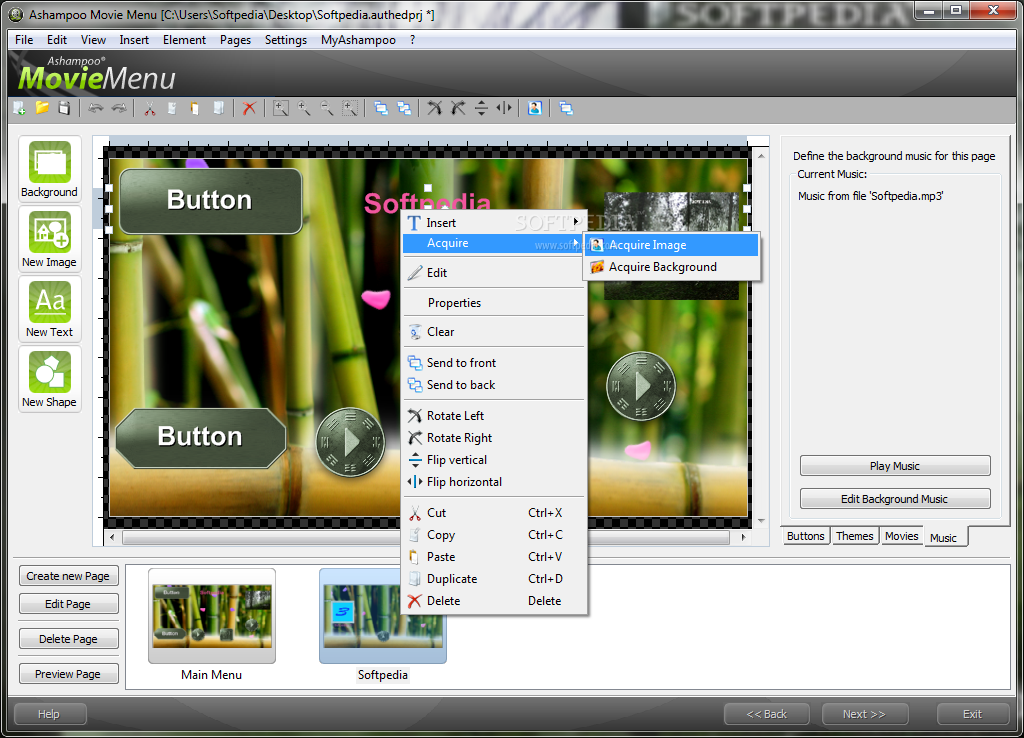This screenshot has width=1024, height=738.
Task: Click the copy toolbar icon
Action: 172,108
